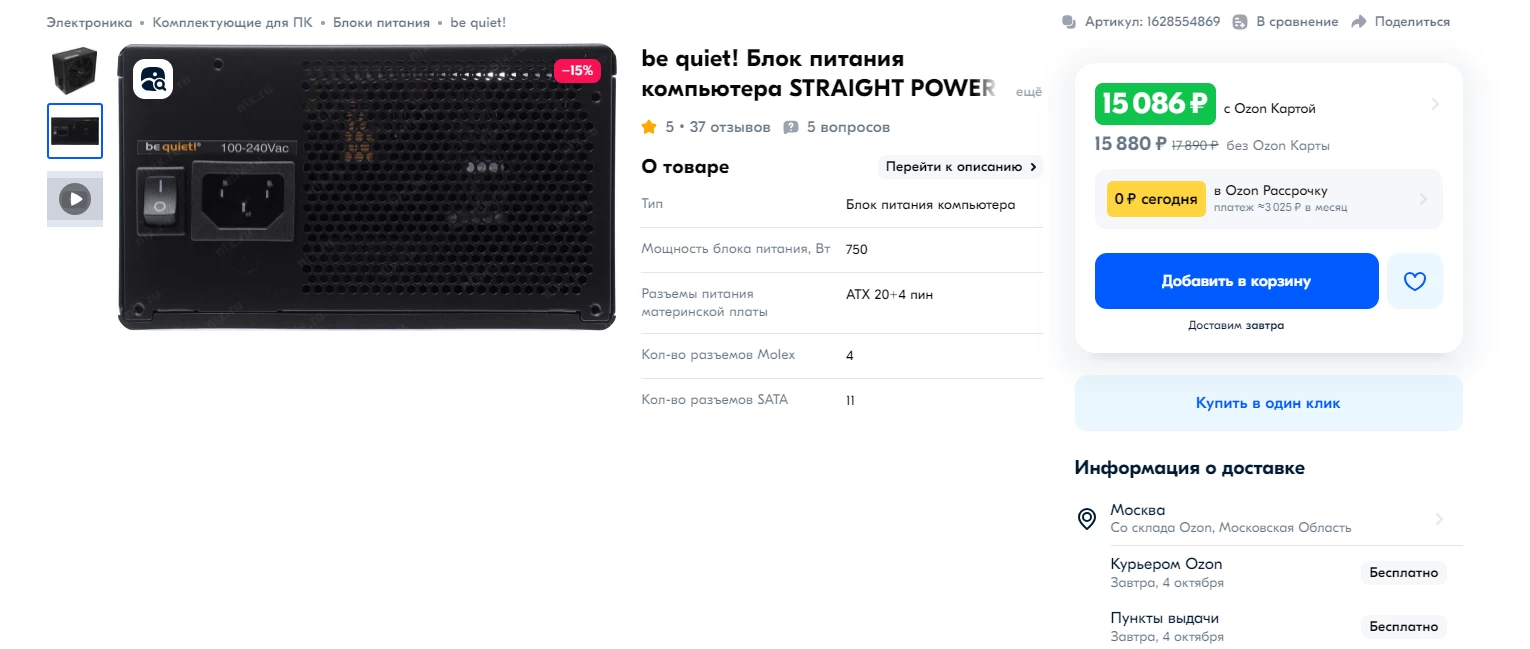Click the compare icon beside 'В сравнение'
Screen dimensions: 1530x649
point(1240,22)
